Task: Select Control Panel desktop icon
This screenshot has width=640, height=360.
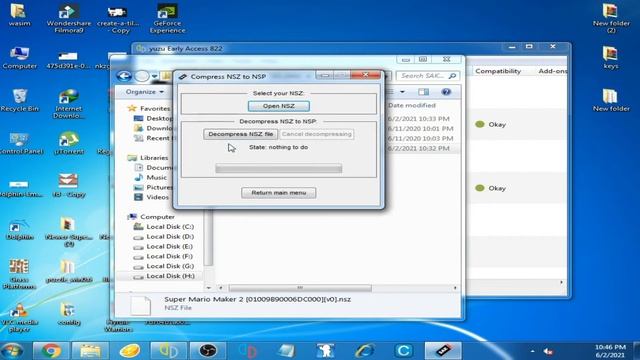Action: tap(19, 144)
